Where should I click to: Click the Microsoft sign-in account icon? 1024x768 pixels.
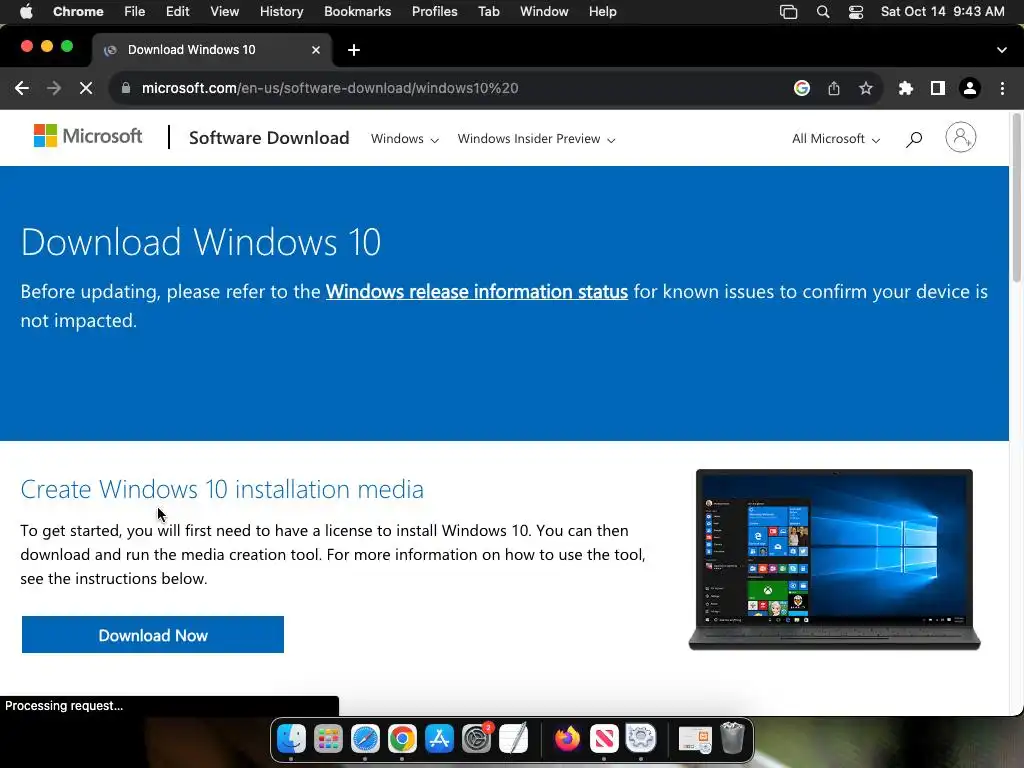[961, 137]
